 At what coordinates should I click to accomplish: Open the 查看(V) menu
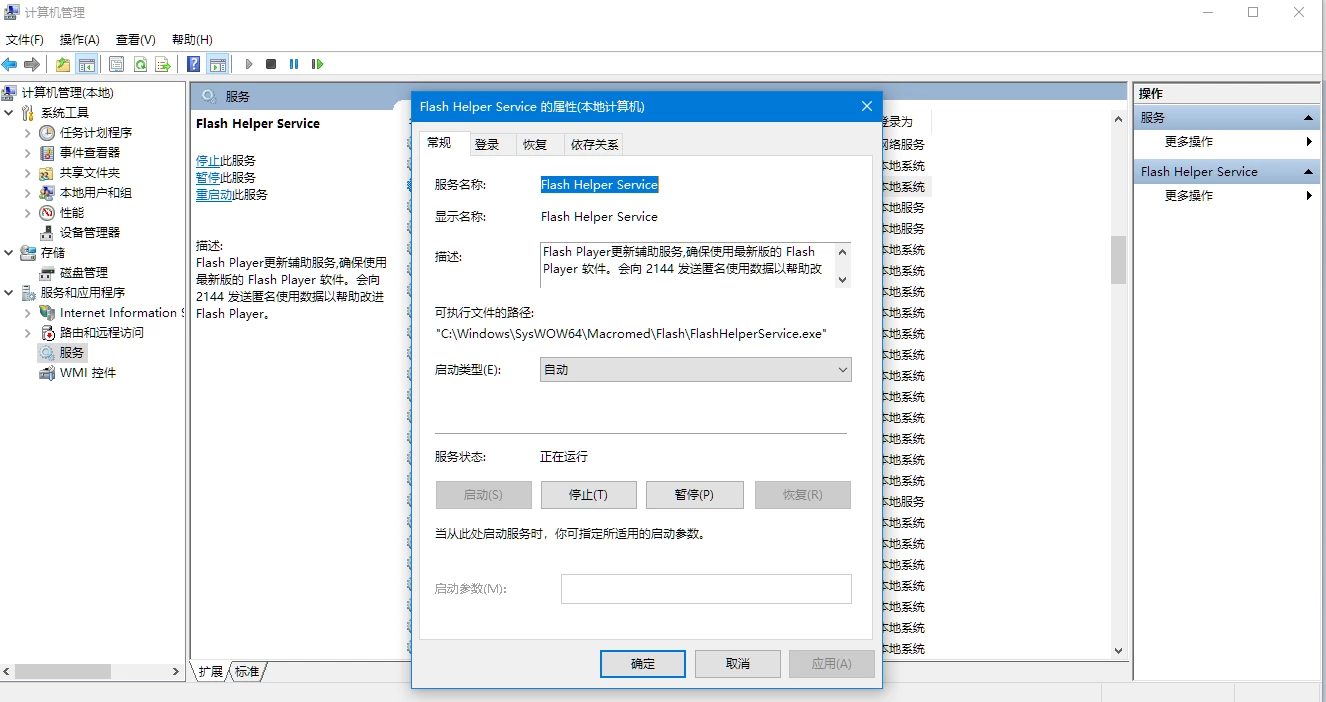click(x=136, y=40)
